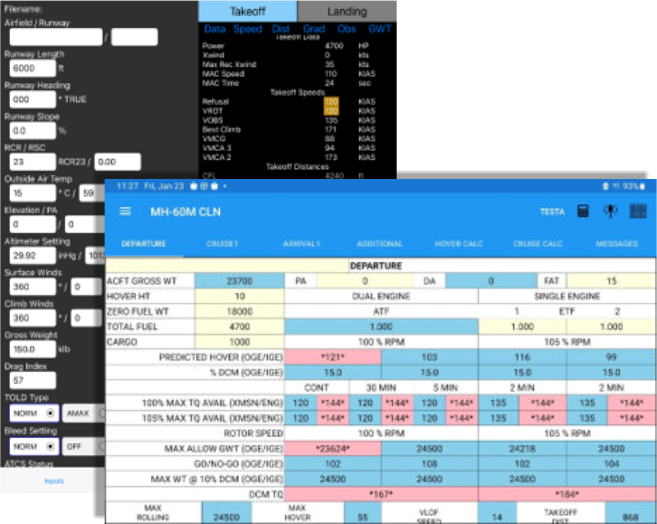Click the Airfield name input field
The image size is (657, 524).
(x=56, y=37)
